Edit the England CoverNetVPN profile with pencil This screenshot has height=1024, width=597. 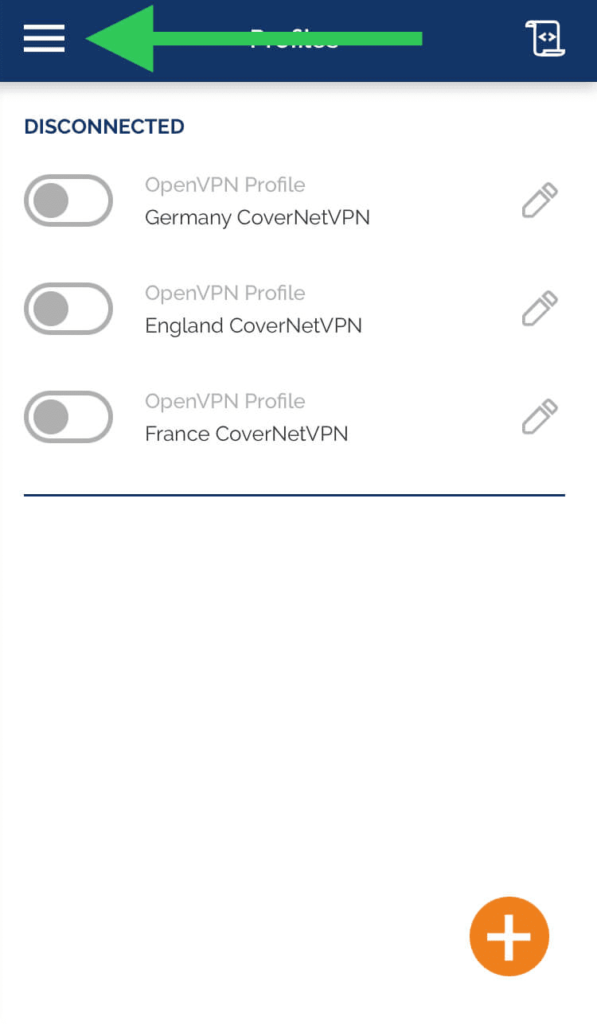pyautogui.click(x=540, y=308)
